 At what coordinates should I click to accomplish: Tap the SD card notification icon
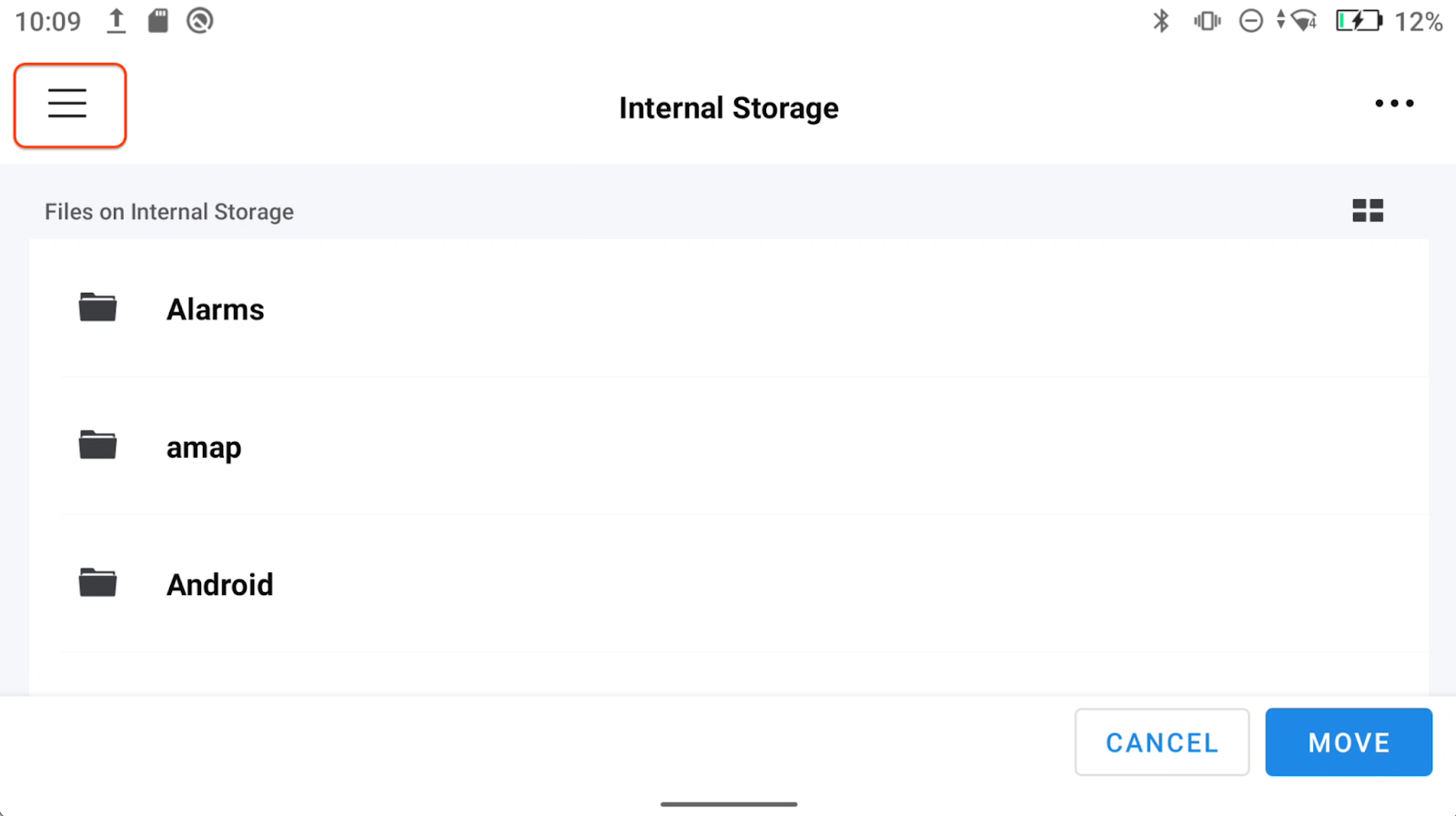(x=158, y=21)
